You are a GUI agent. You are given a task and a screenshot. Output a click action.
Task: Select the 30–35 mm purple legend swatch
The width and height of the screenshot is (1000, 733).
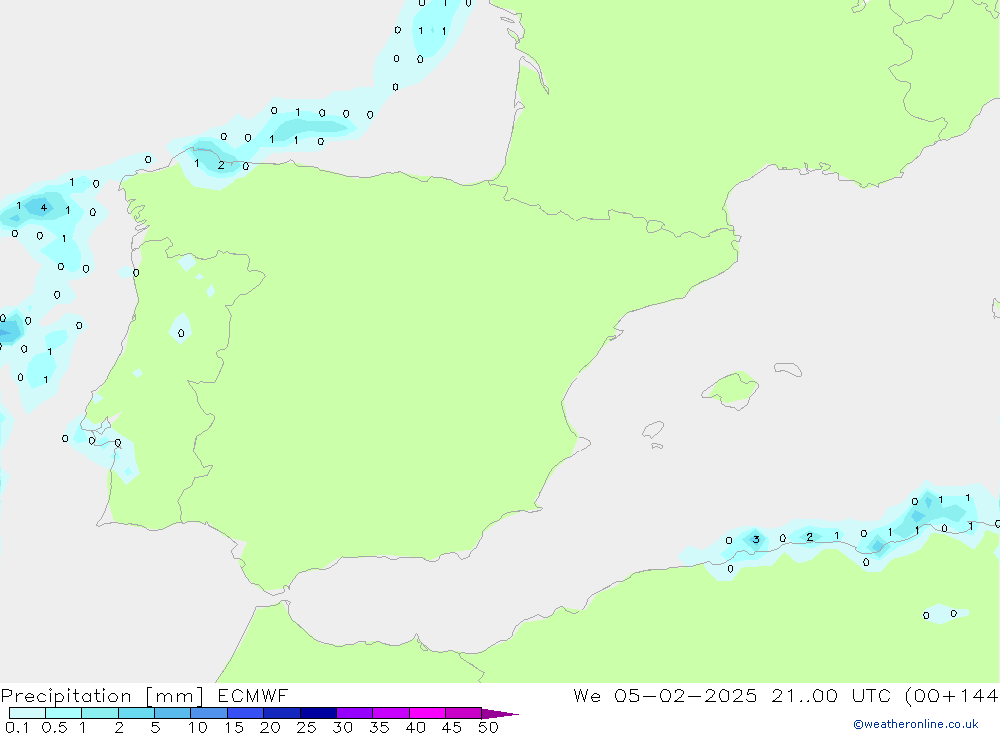pyautogui.click(x=355, y=713)
